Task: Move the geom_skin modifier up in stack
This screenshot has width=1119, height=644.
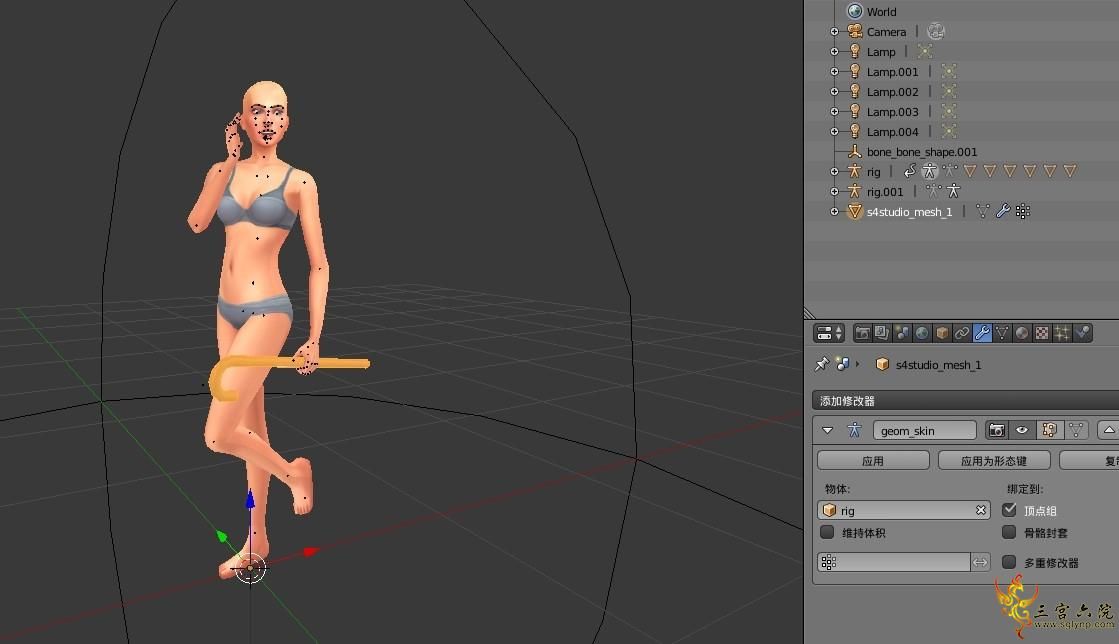Action: pyautogui.click(x=1108, y=430)
